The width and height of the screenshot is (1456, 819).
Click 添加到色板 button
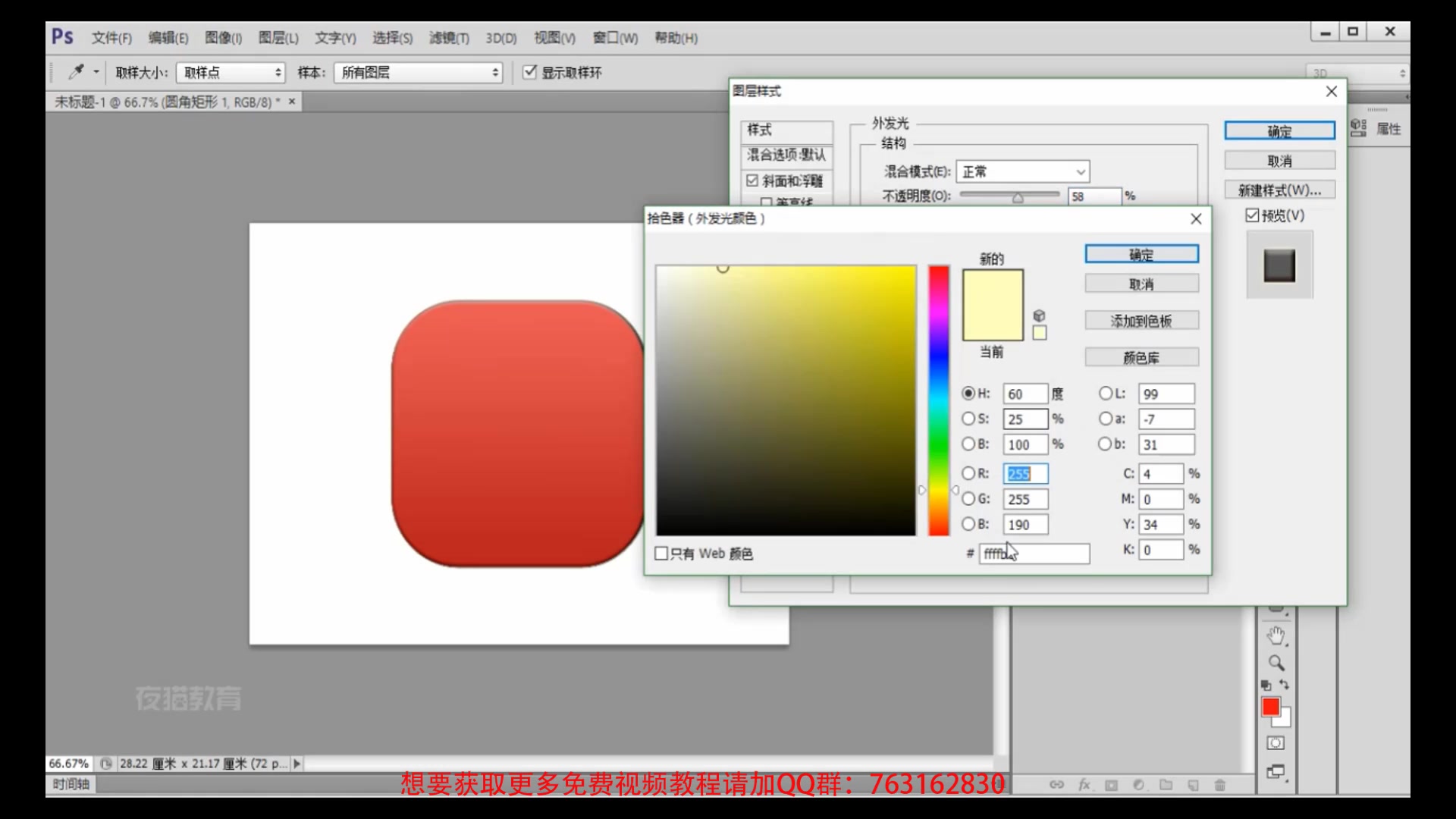1141,321
